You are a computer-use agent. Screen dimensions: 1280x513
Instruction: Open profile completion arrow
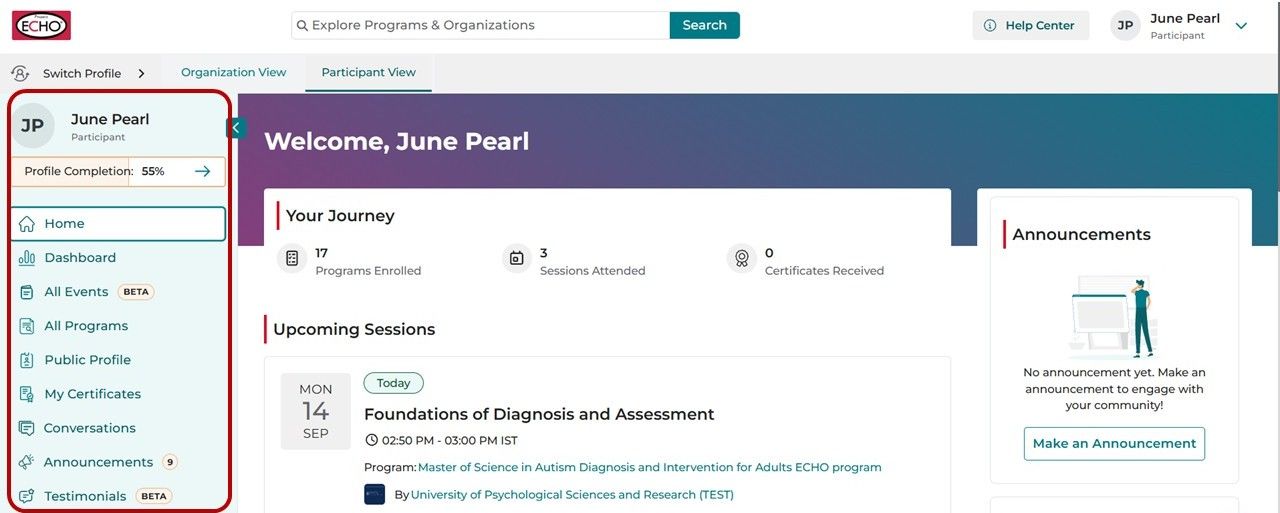(202, 171)
